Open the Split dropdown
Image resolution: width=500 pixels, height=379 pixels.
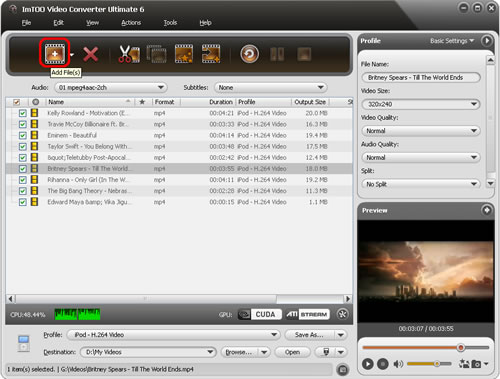click(421, 184)
